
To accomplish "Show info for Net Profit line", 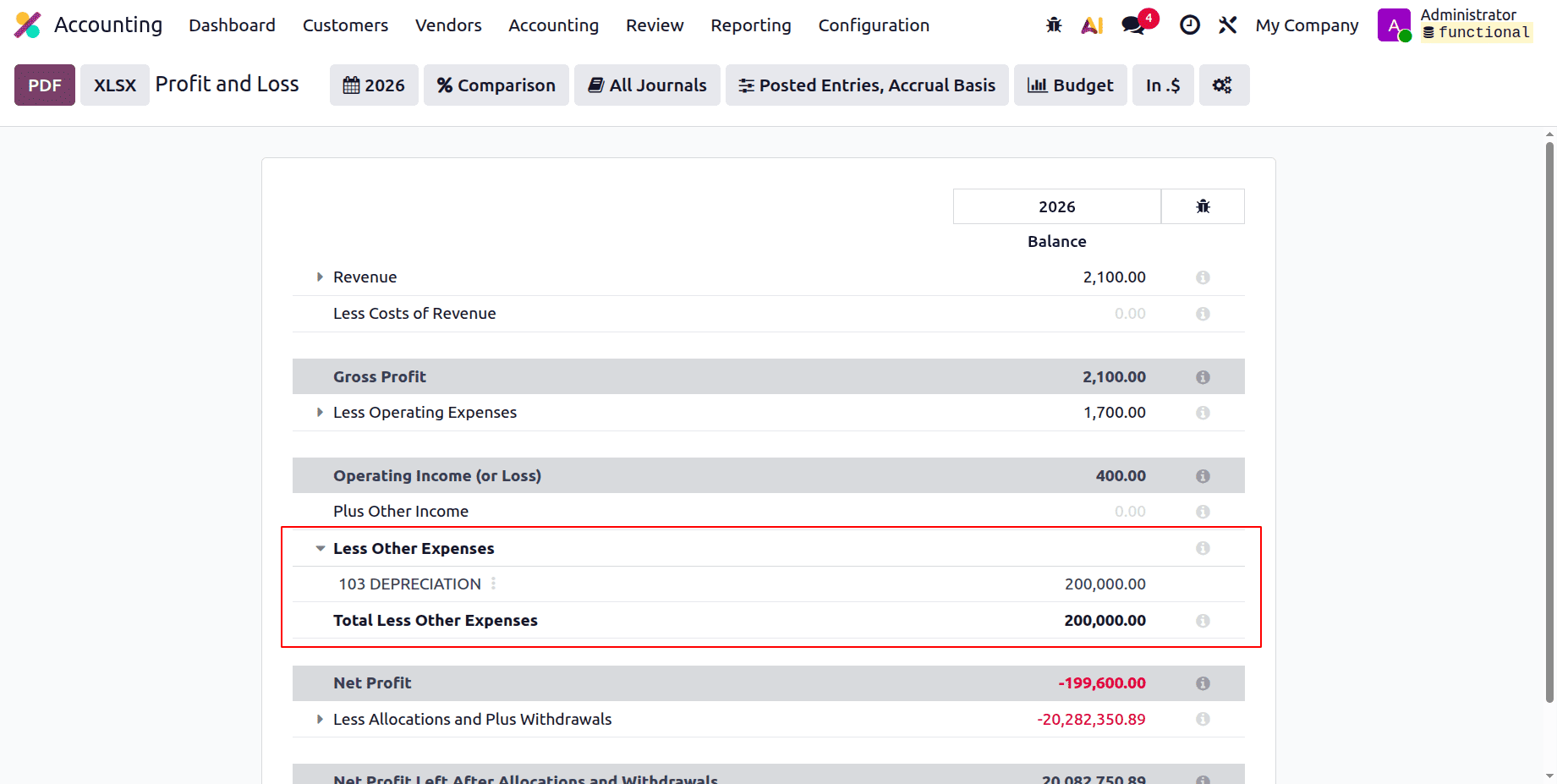I will (1203, 683).
